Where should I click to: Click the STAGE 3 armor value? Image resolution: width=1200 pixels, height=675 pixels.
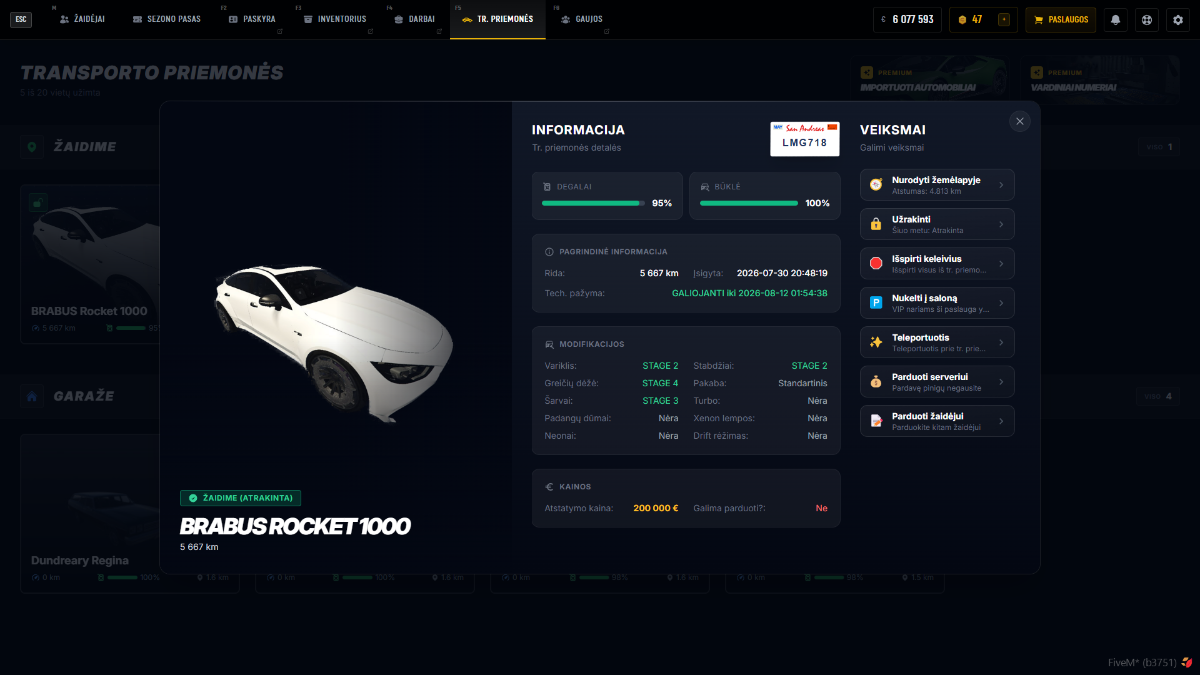tap(660, 401)
